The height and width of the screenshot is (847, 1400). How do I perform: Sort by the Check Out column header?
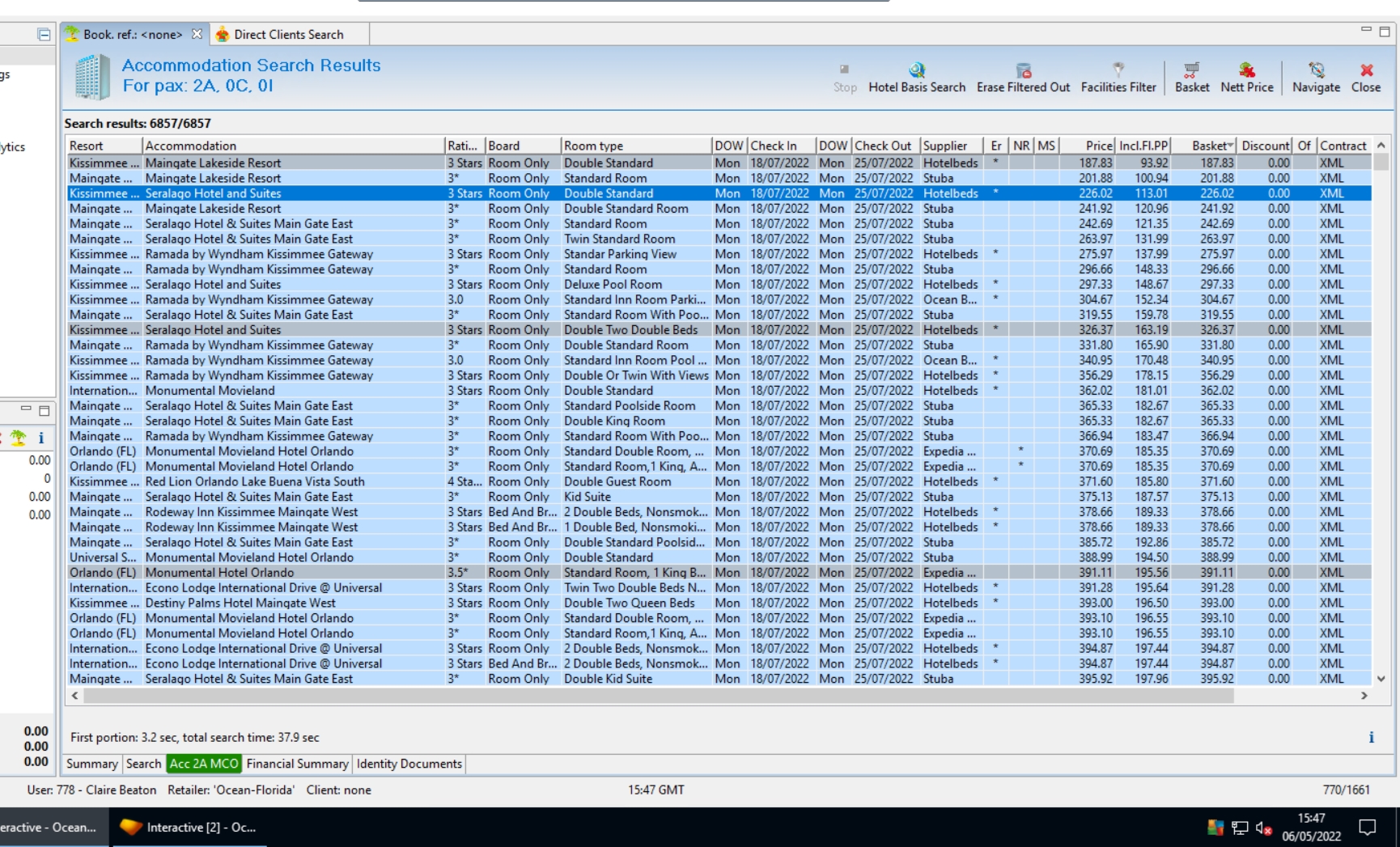coord(886,146)
